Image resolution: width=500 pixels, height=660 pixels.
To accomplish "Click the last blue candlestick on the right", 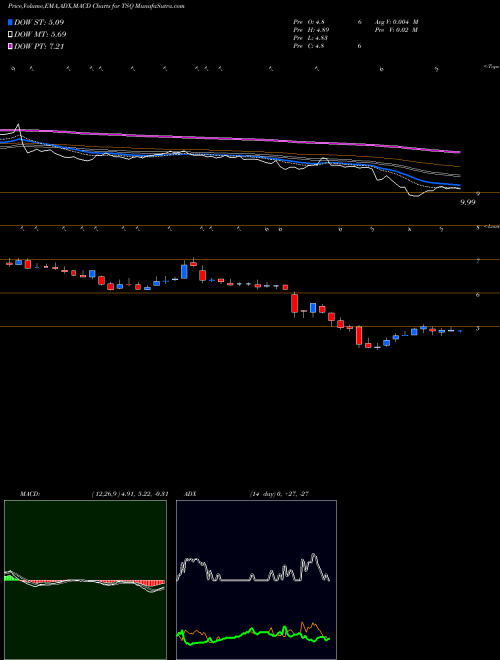I will (460, 331).
